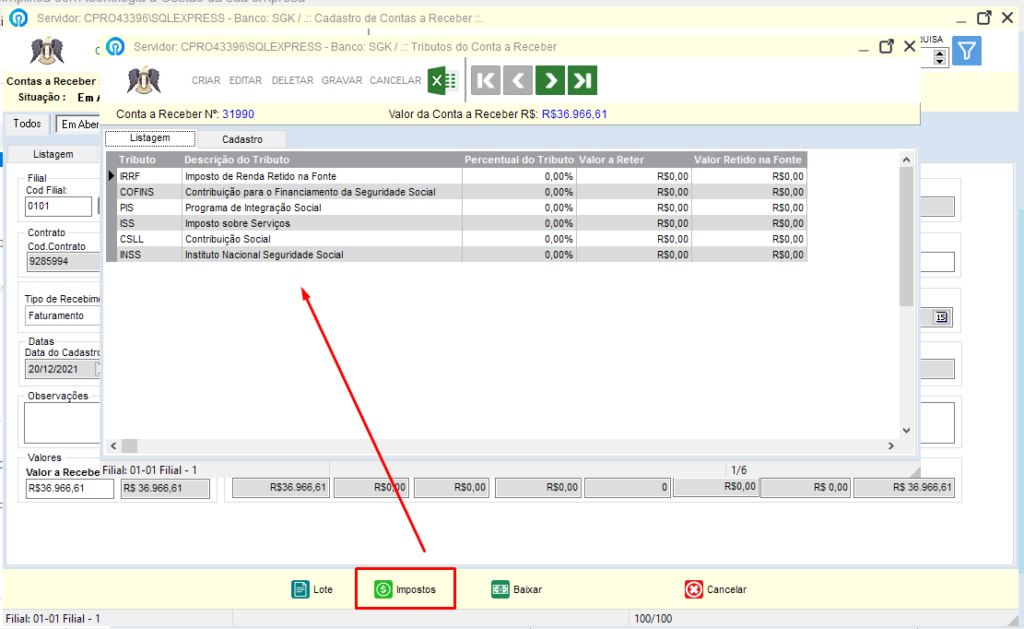Select the CSLL tributo cell
Viewport: 1024px width, 629px height.
click(x=150, y=239)
